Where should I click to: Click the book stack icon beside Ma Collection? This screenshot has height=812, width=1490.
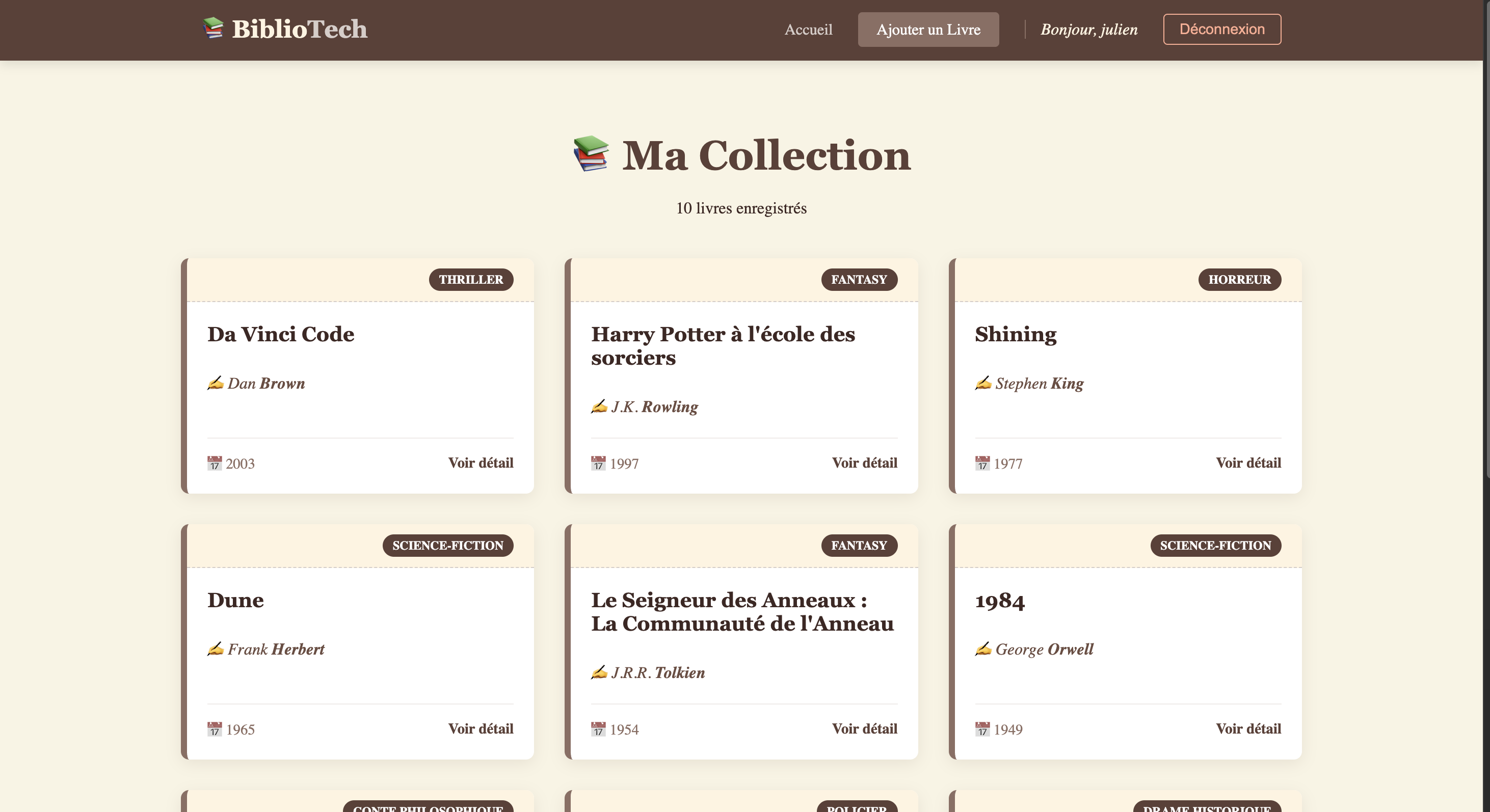(591, 154)
